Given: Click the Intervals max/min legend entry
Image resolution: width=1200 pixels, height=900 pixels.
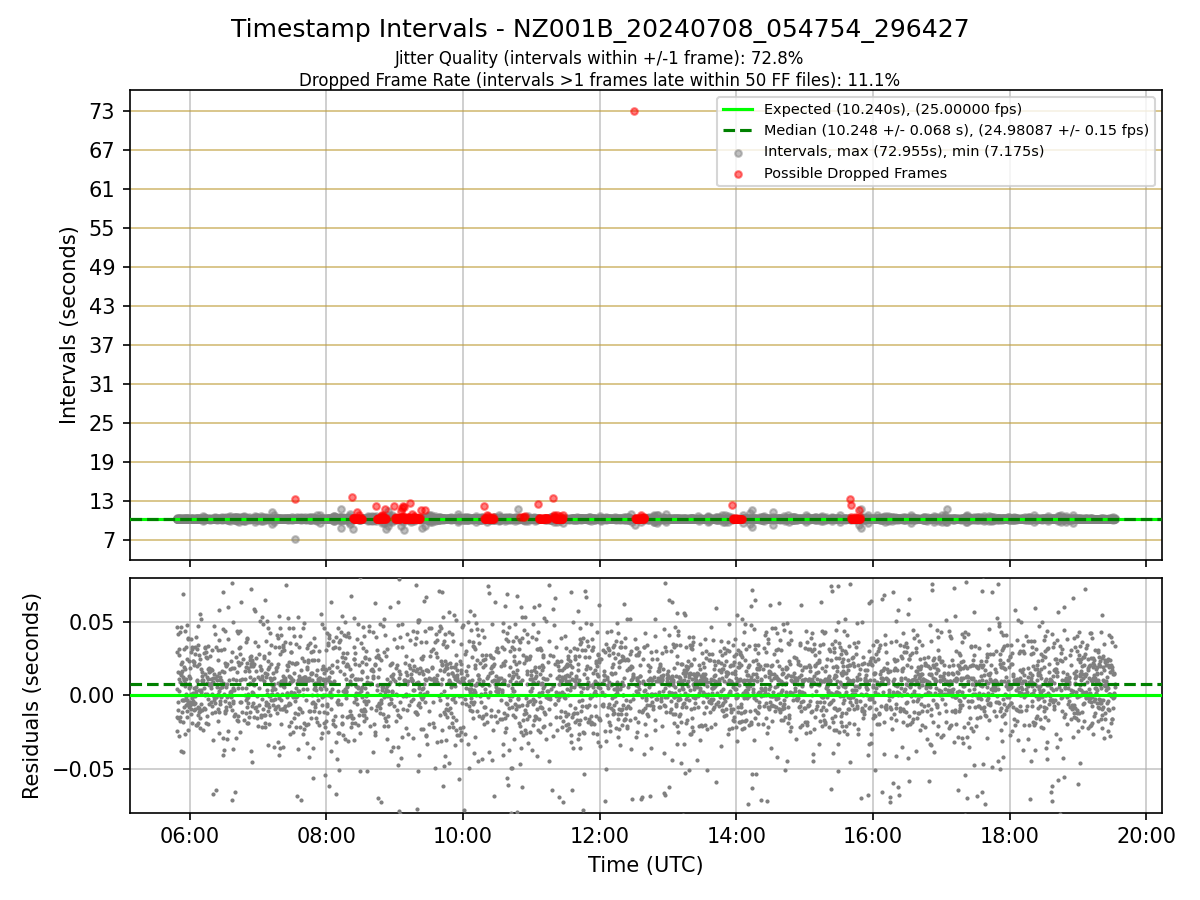Looking at the screenshot, I should pyautogui.click(x=904, y=152).
